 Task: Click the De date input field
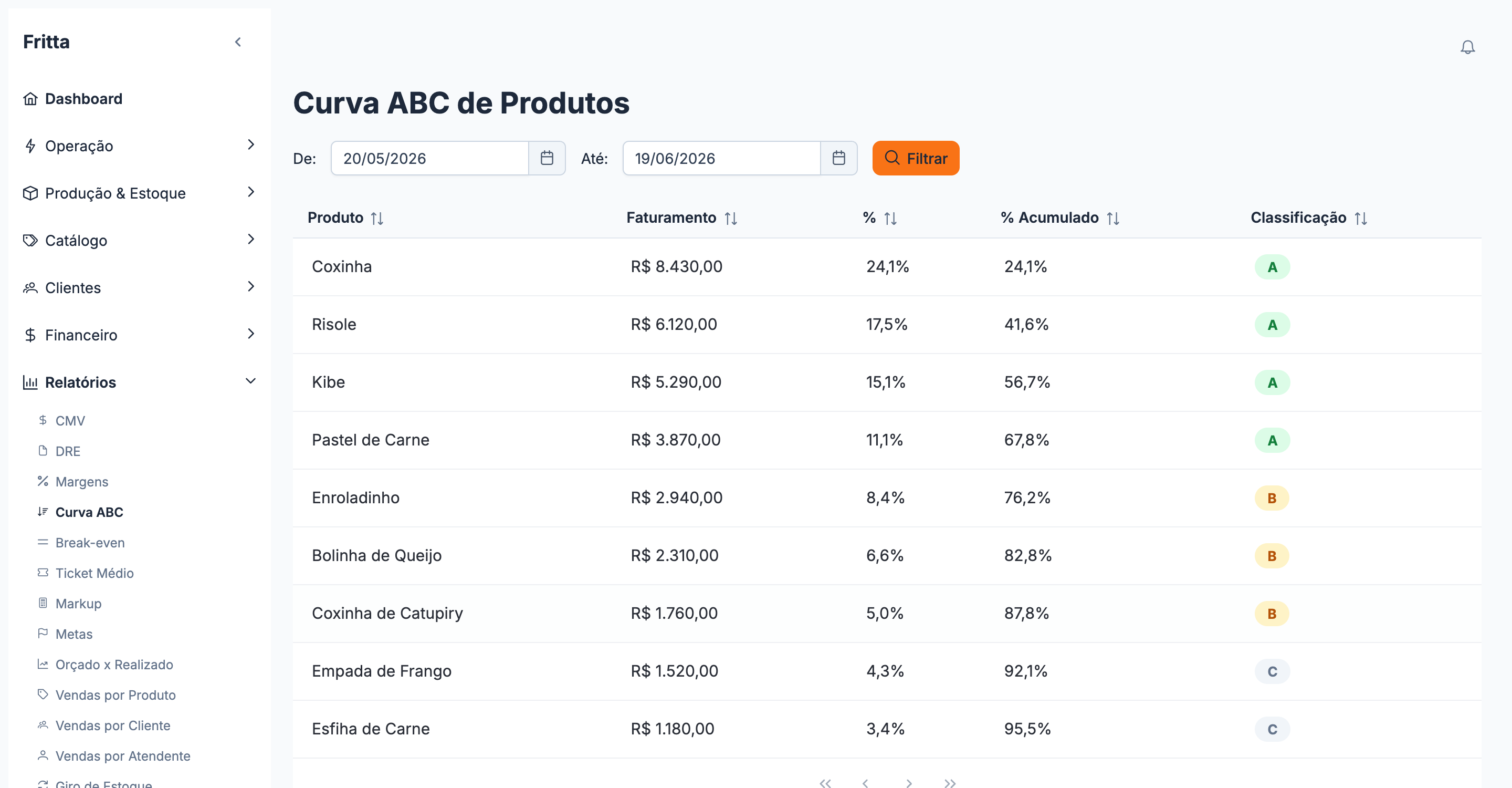click(429, 158)
